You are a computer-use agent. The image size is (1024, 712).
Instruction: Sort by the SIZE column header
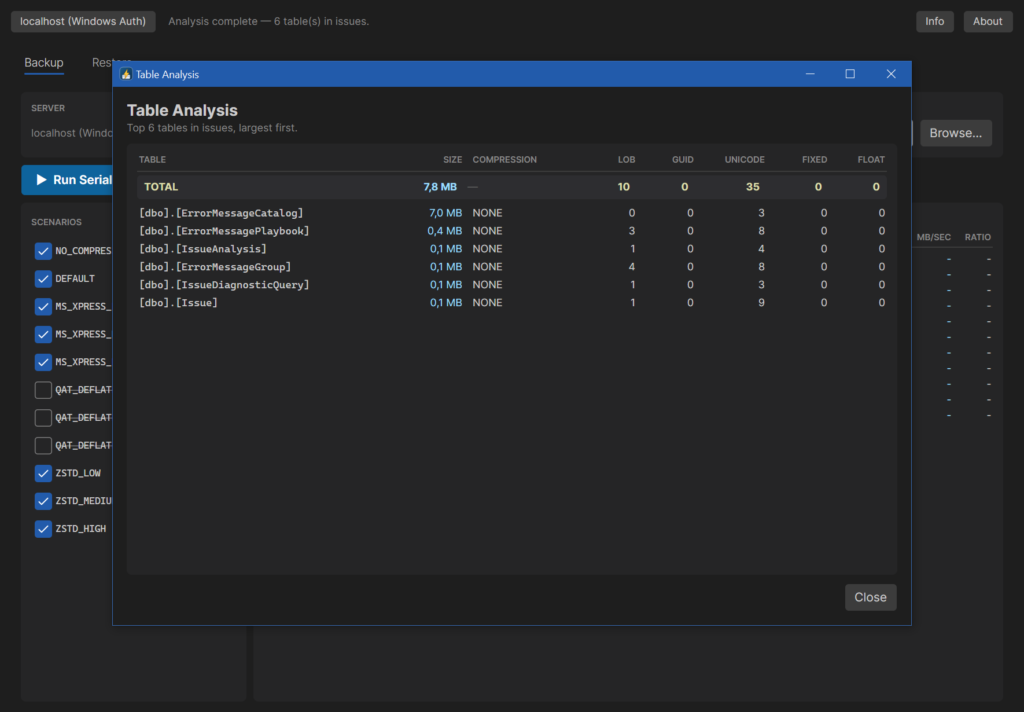coord(452,159)
